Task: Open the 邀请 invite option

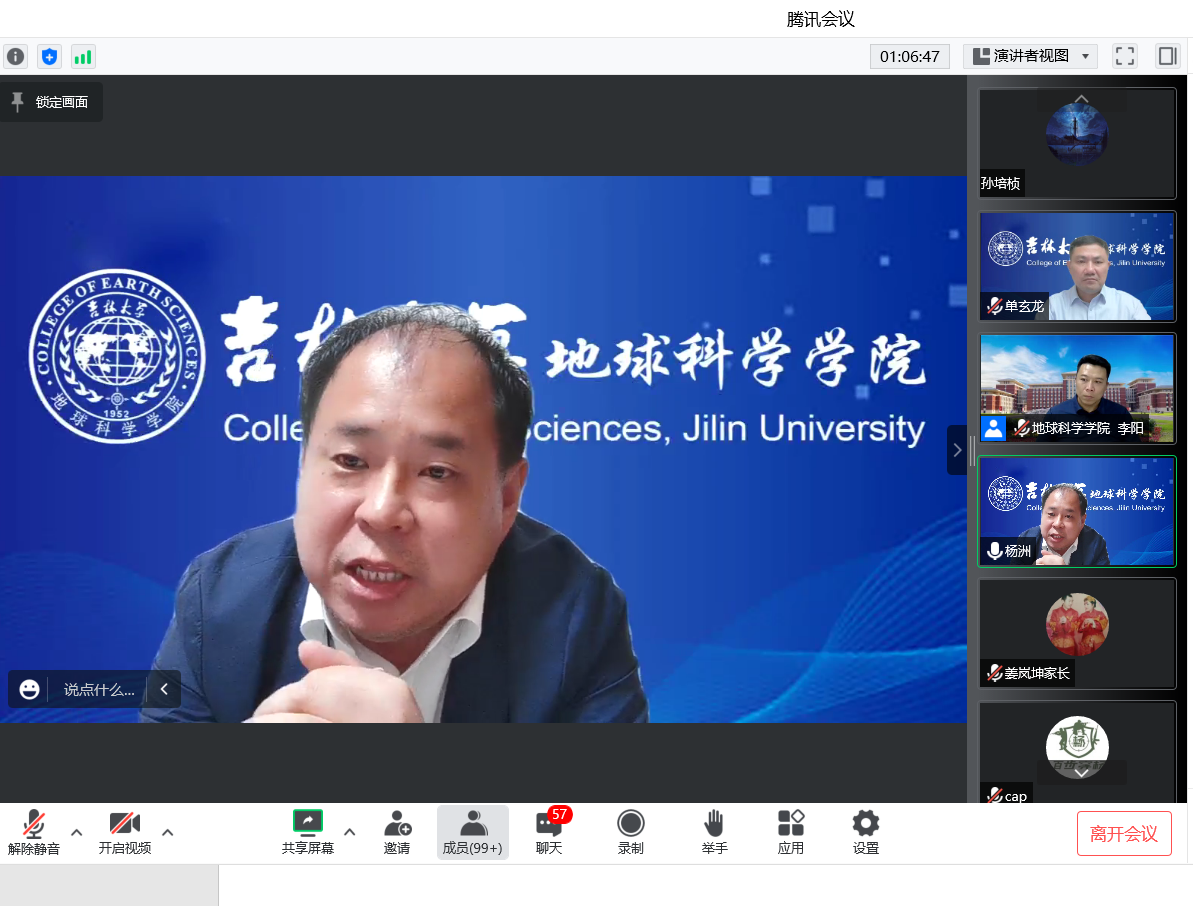Action: [x=397, y=832]
